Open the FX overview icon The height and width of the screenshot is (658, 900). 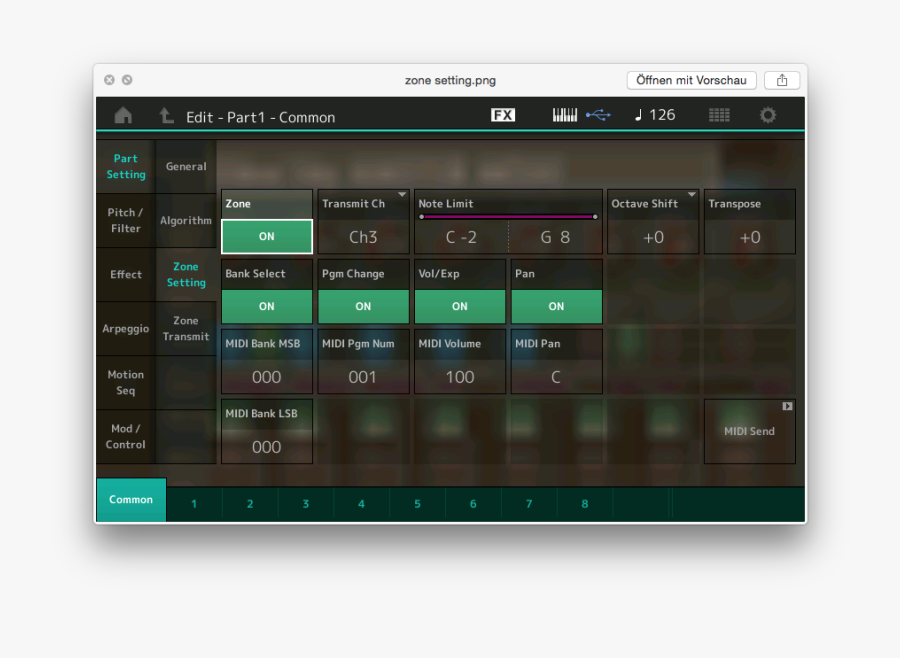click(x=503, y=115)
